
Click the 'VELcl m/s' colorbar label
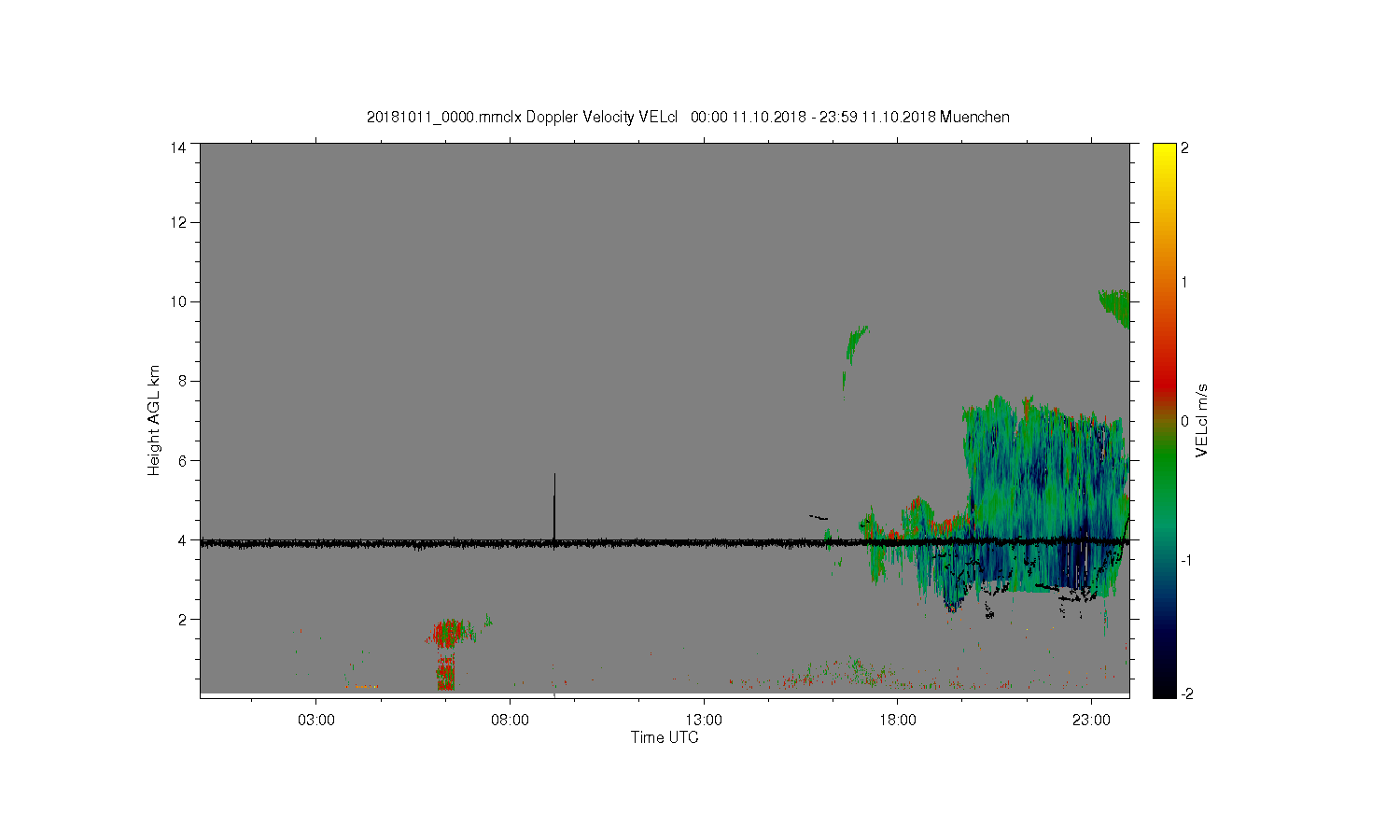[x=1202, y=420]
